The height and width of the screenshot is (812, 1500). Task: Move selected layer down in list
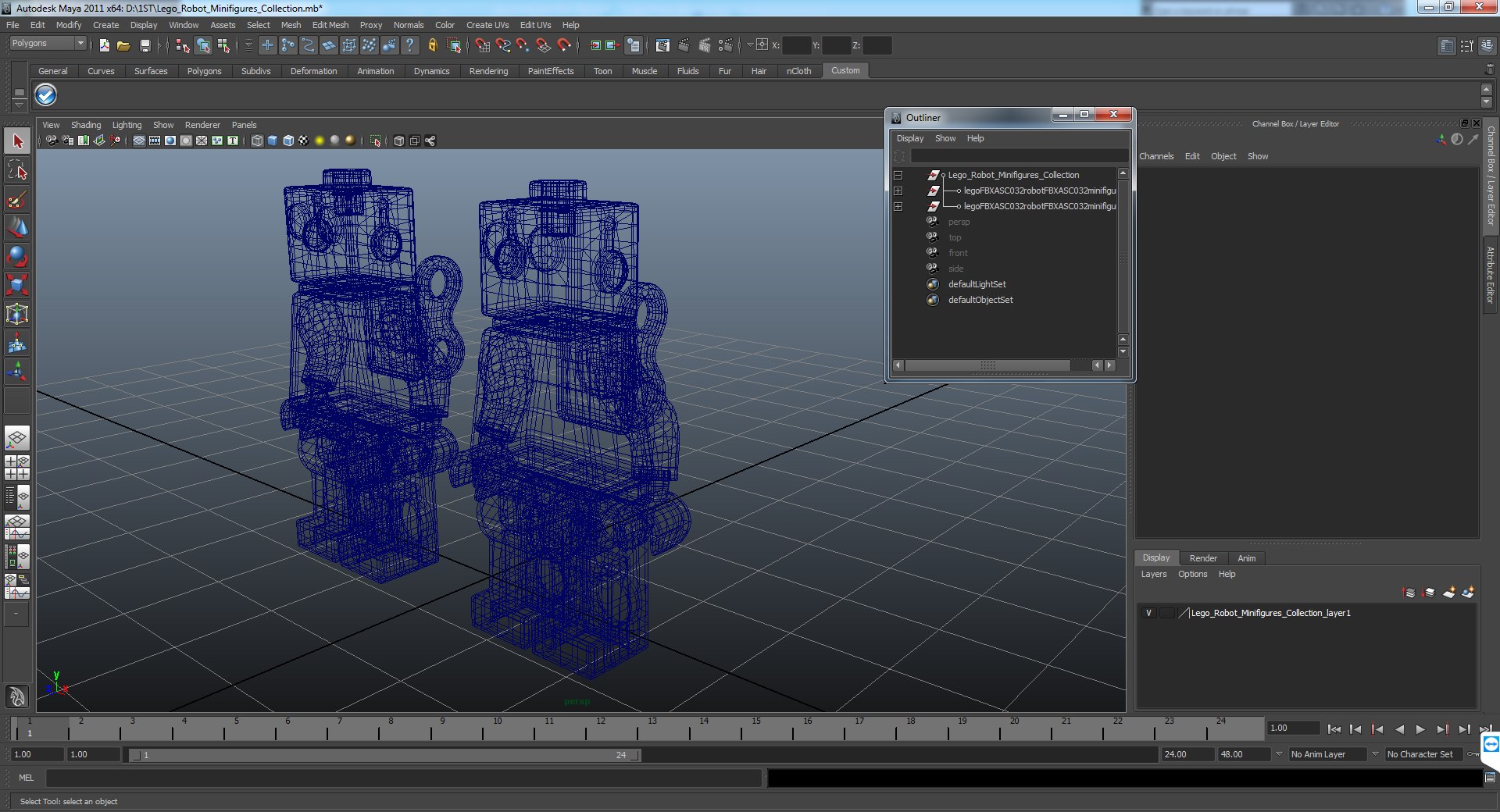tap(1429, 593)
